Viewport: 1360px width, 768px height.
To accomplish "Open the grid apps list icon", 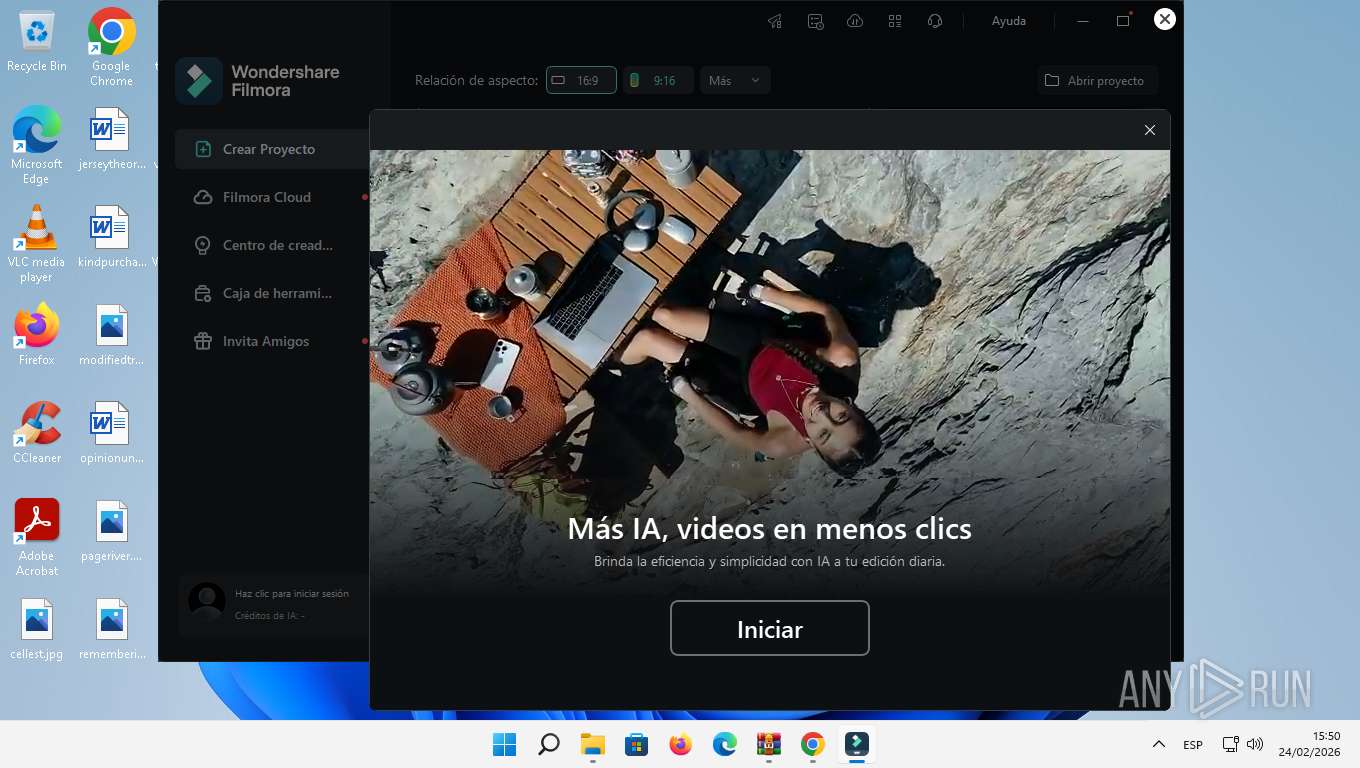I will pos(895,20).
